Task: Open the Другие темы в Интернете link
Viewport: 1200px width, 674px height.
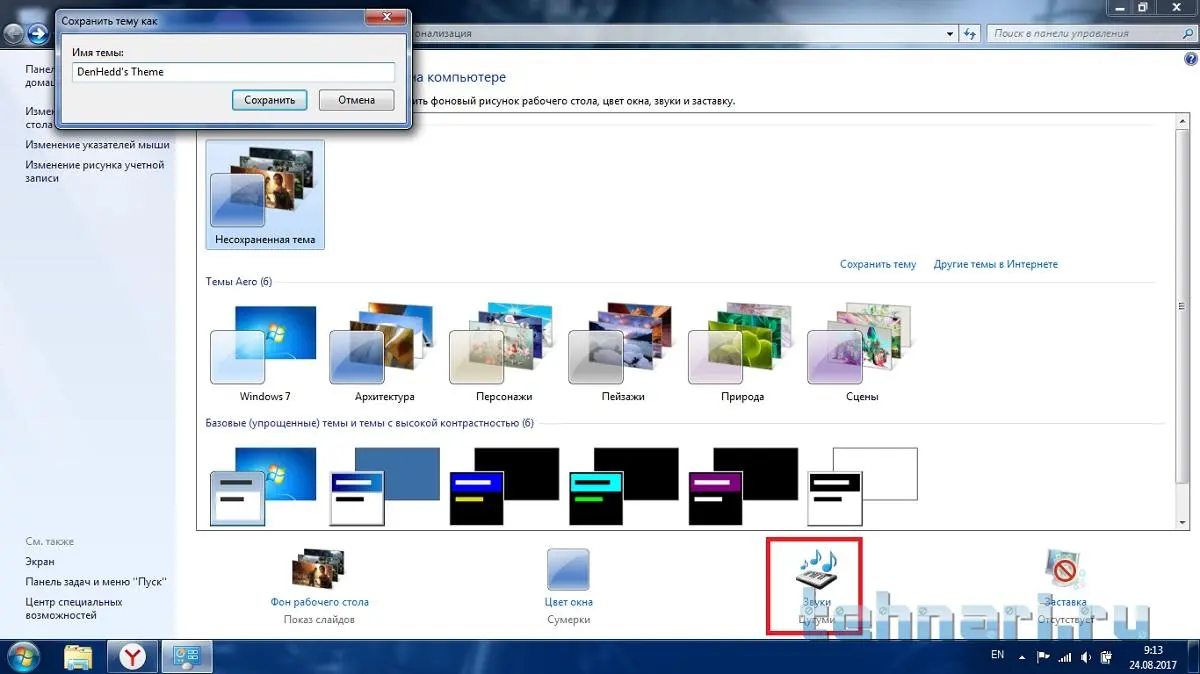Action: [x=996, y=265]
